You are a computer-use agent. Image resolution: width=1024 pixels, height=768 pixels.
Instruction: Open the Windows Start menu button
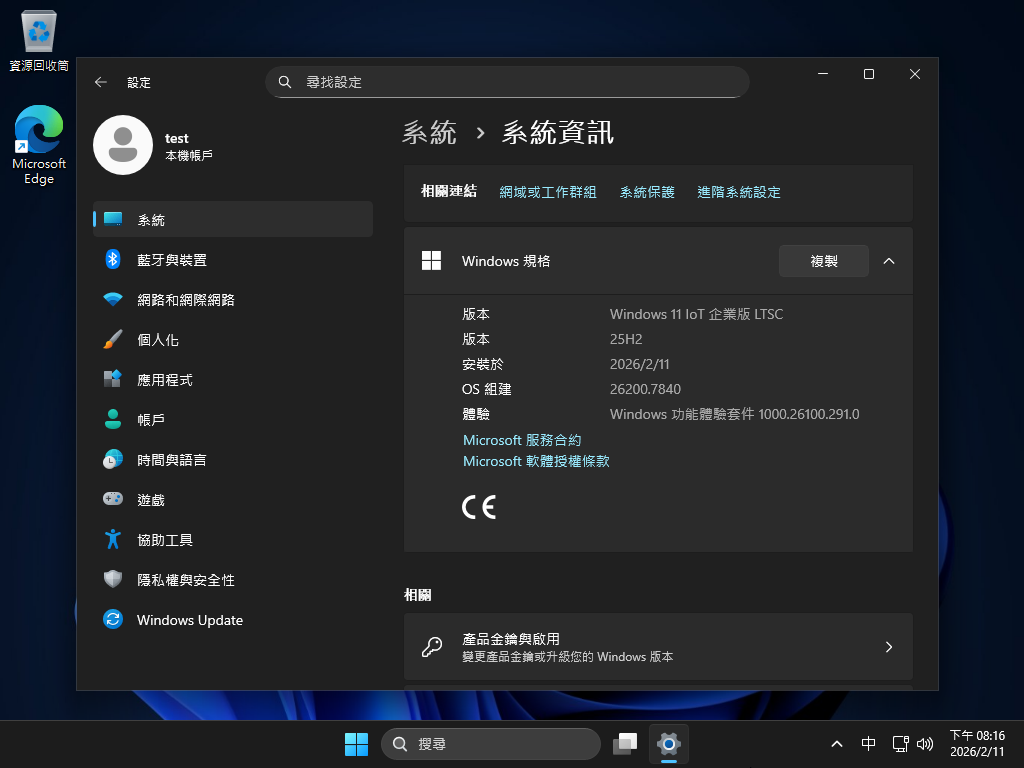tap(356, 744)
